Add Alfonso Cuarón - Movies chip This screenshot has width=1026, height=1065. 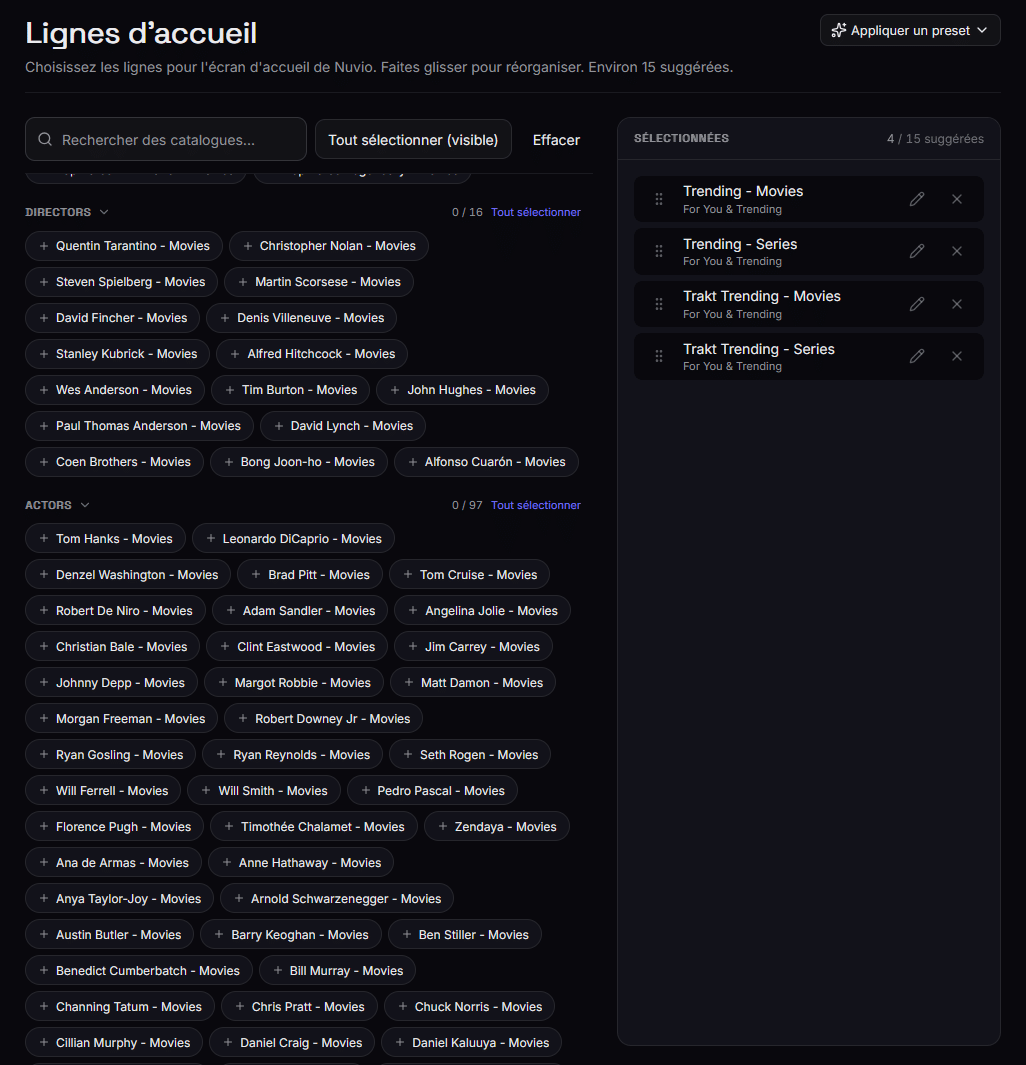pos(486,462)
